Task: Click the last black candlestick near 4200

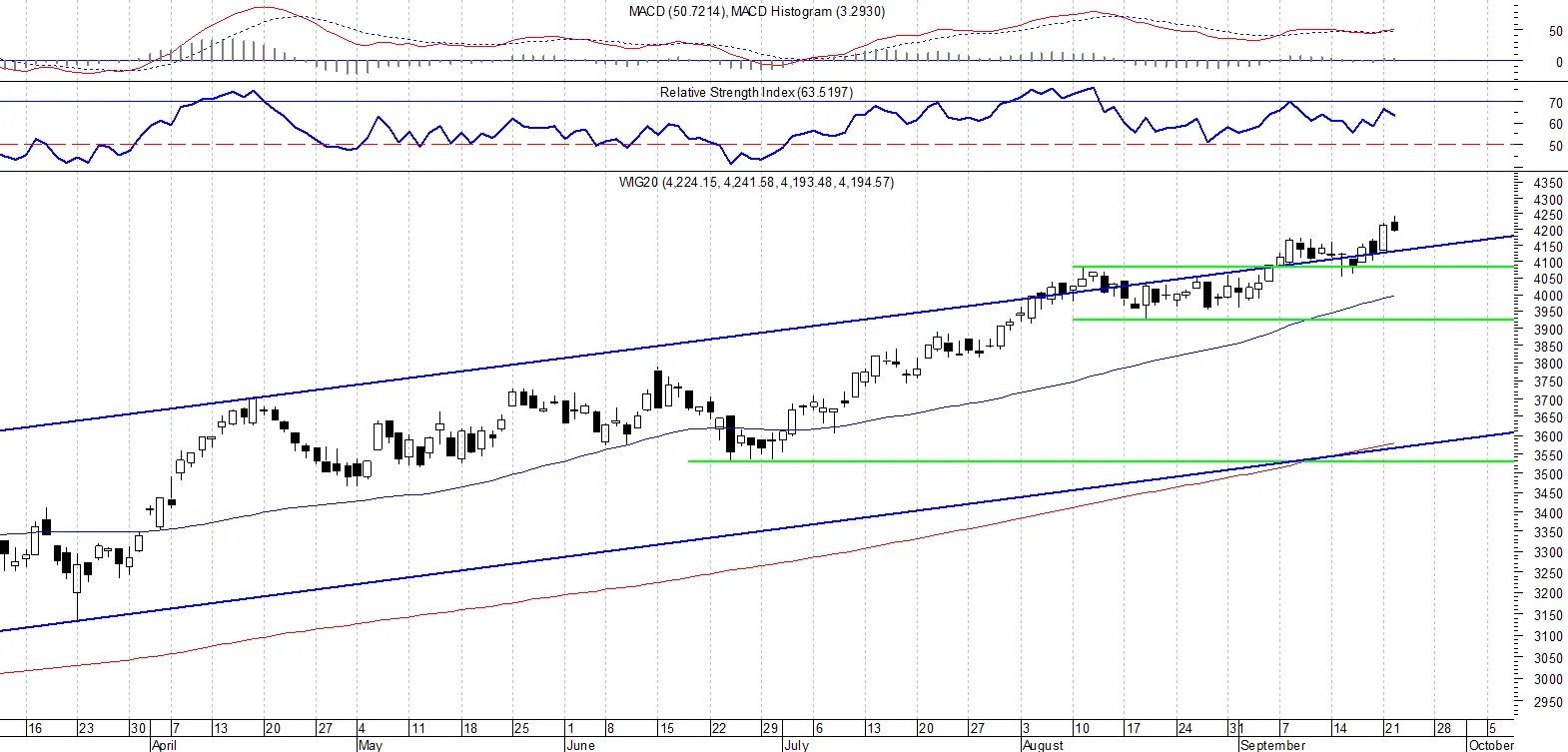Action: 1394,225
